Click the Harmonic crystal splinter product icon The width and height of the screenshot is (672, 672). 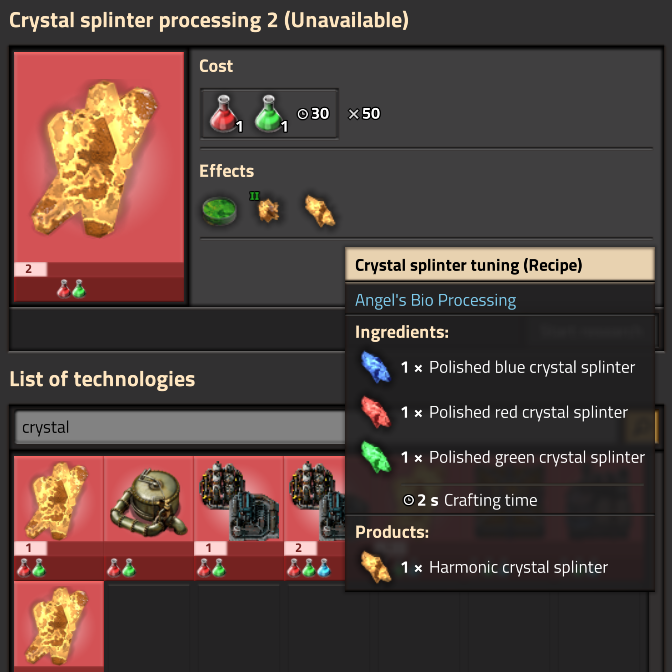coord(375,567)
